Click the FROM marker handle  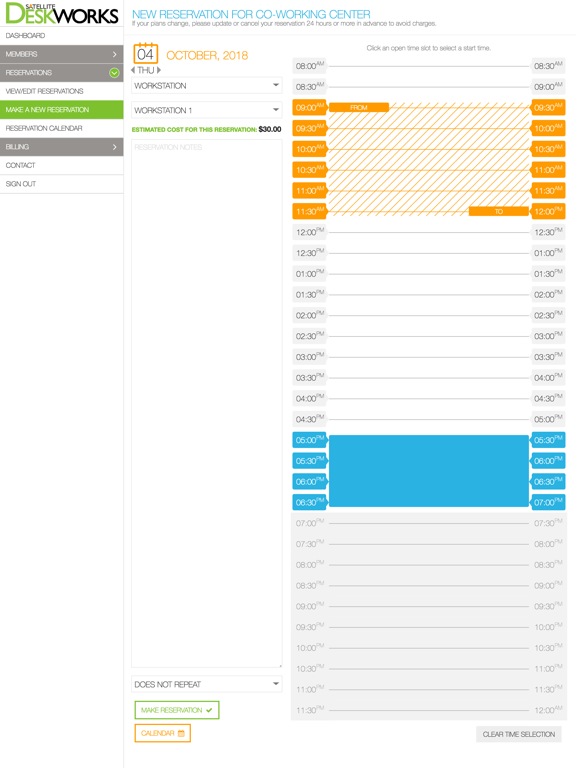pyautogui.click(x=359, y=107)
